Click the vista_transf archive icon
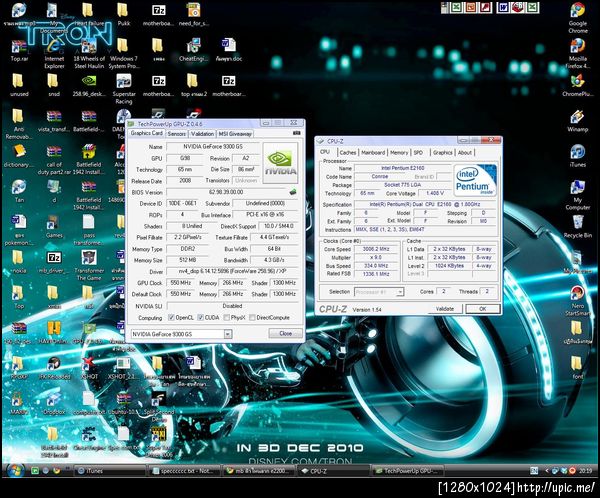 pyautogui.click(x=54, y=121)
